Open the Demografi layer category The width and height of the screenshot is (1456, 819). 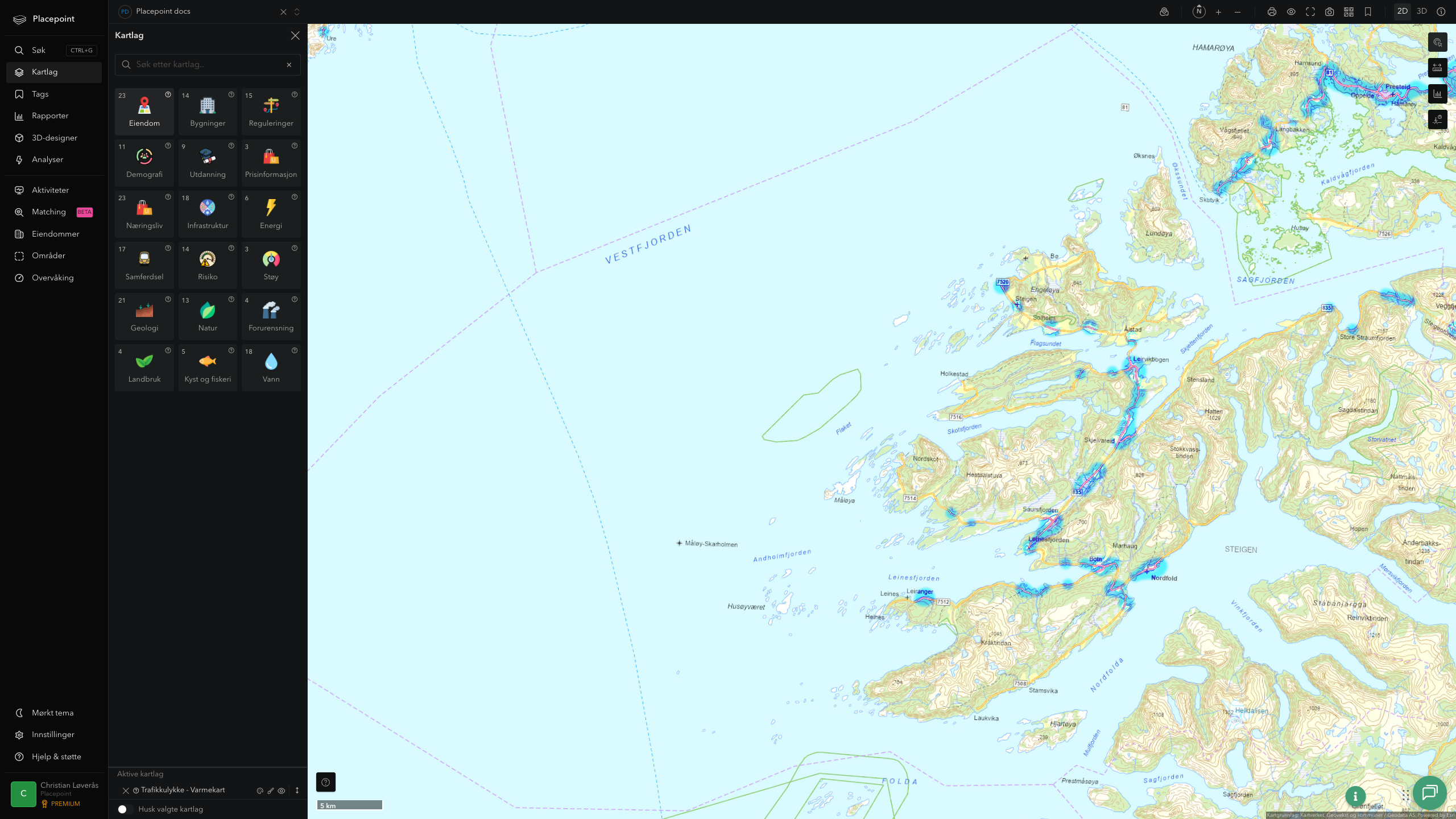coord(144,163)
